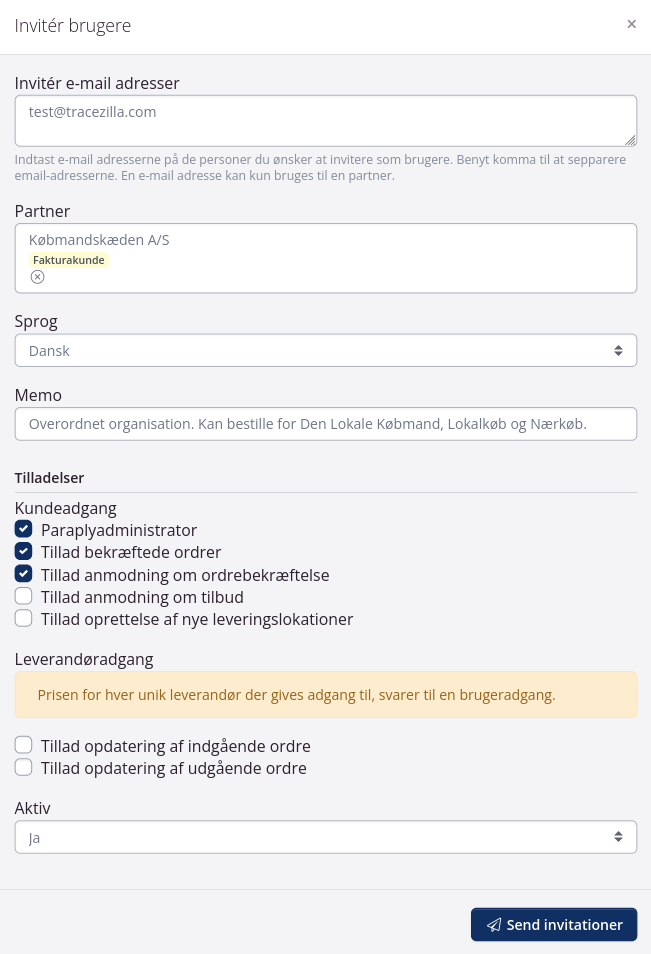Enable Tillad opdatering af indgående ordre
The image size is (651, 954).
point(24,746)
